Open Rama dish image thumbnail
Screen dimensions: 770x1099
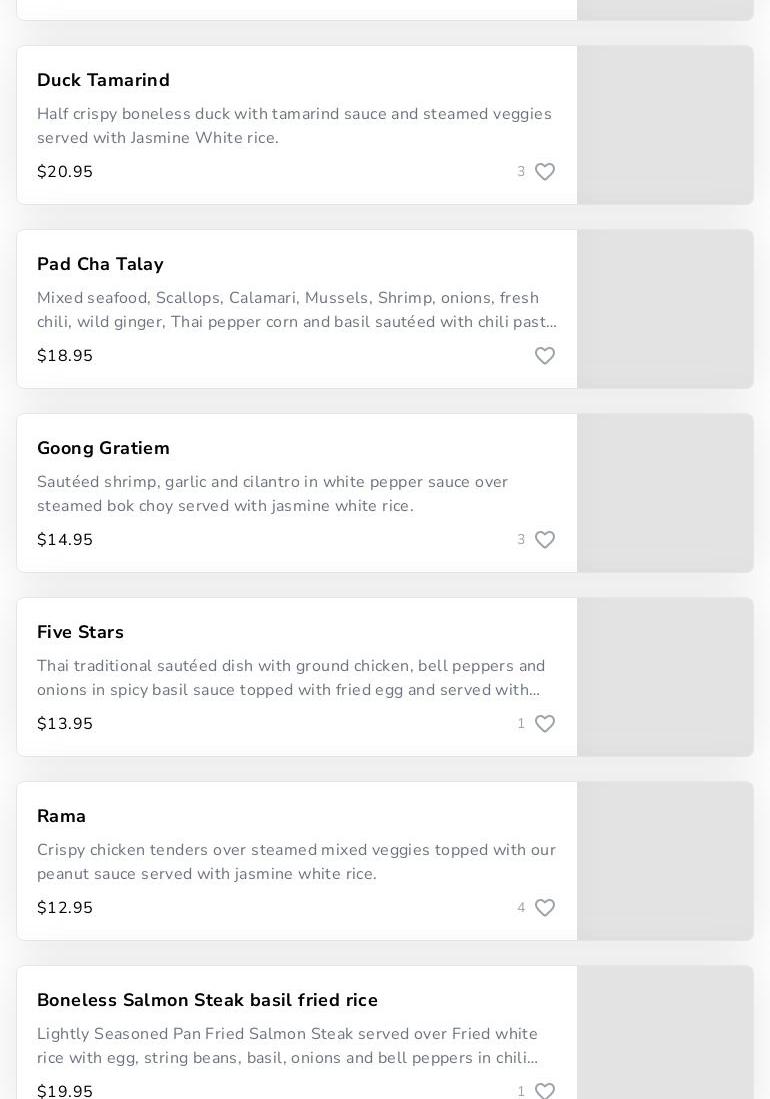coord(665,861)
